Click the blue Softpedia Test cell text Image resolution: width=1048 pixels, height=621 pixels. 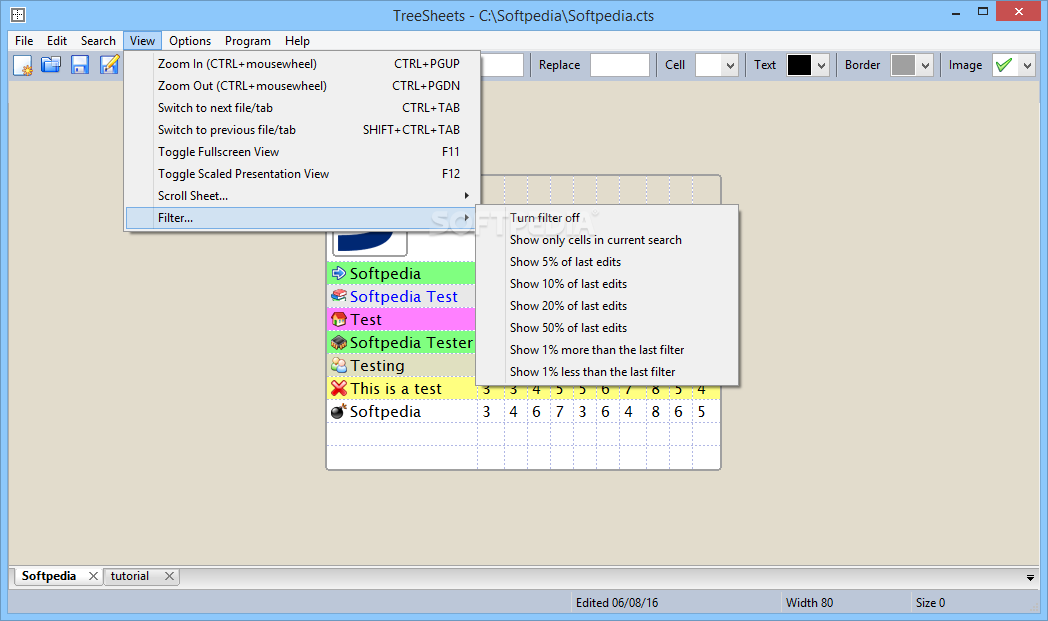tap(404, 296)
